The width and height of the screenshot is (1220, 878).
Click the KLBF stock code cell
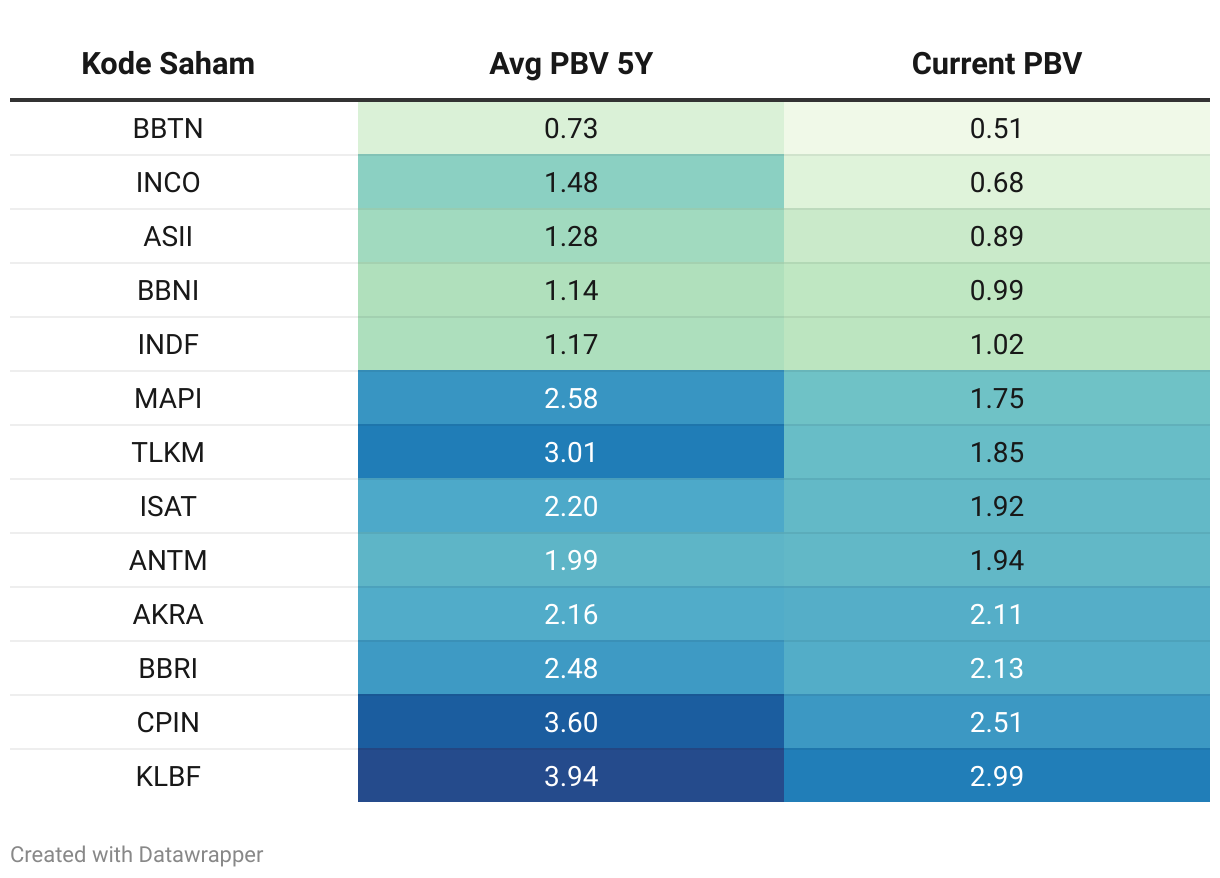coord(168,777)
